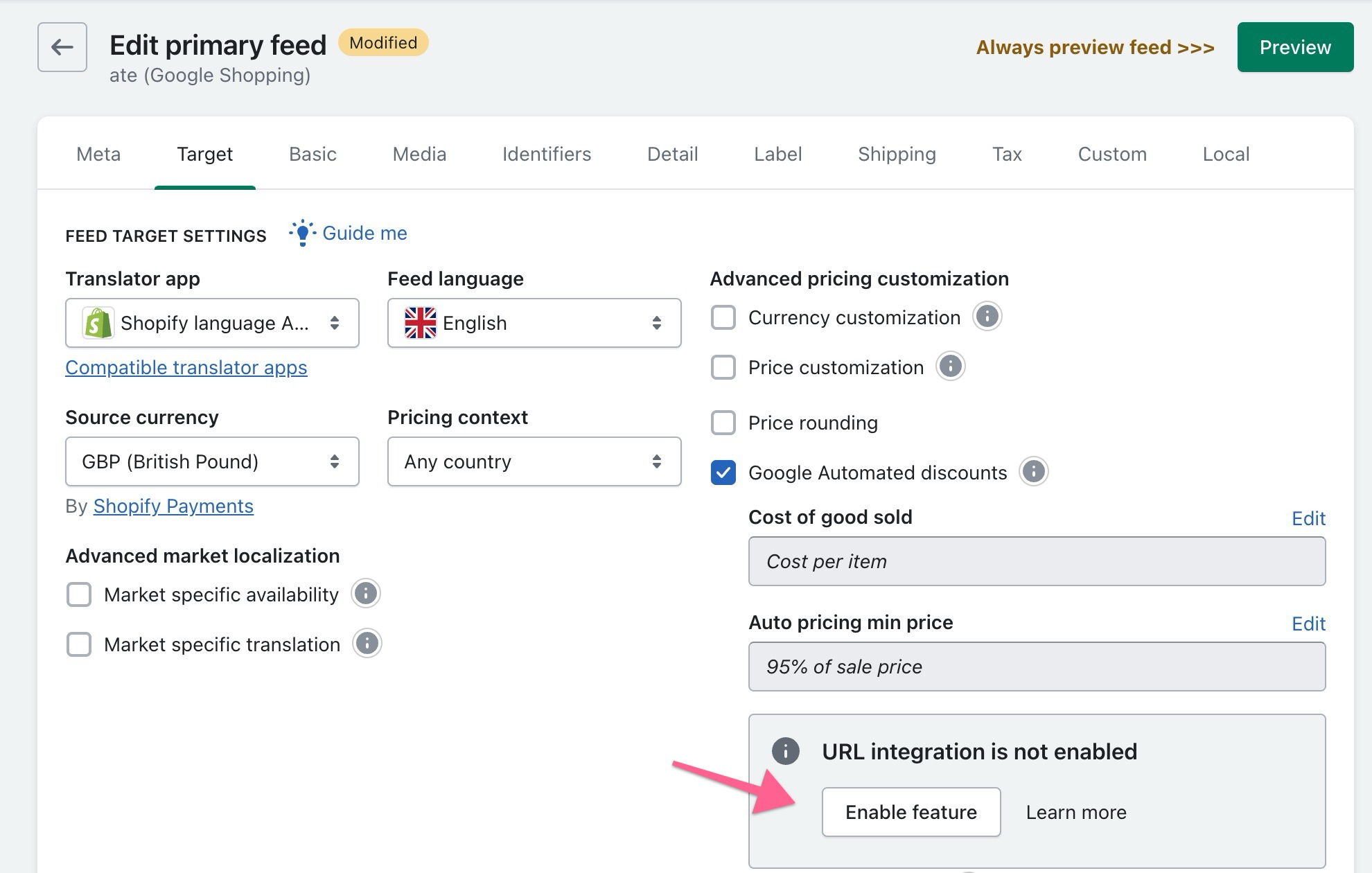Click Edit next to Auto pricing min price
The image size is (1372, 873).
coord(1308,624)
